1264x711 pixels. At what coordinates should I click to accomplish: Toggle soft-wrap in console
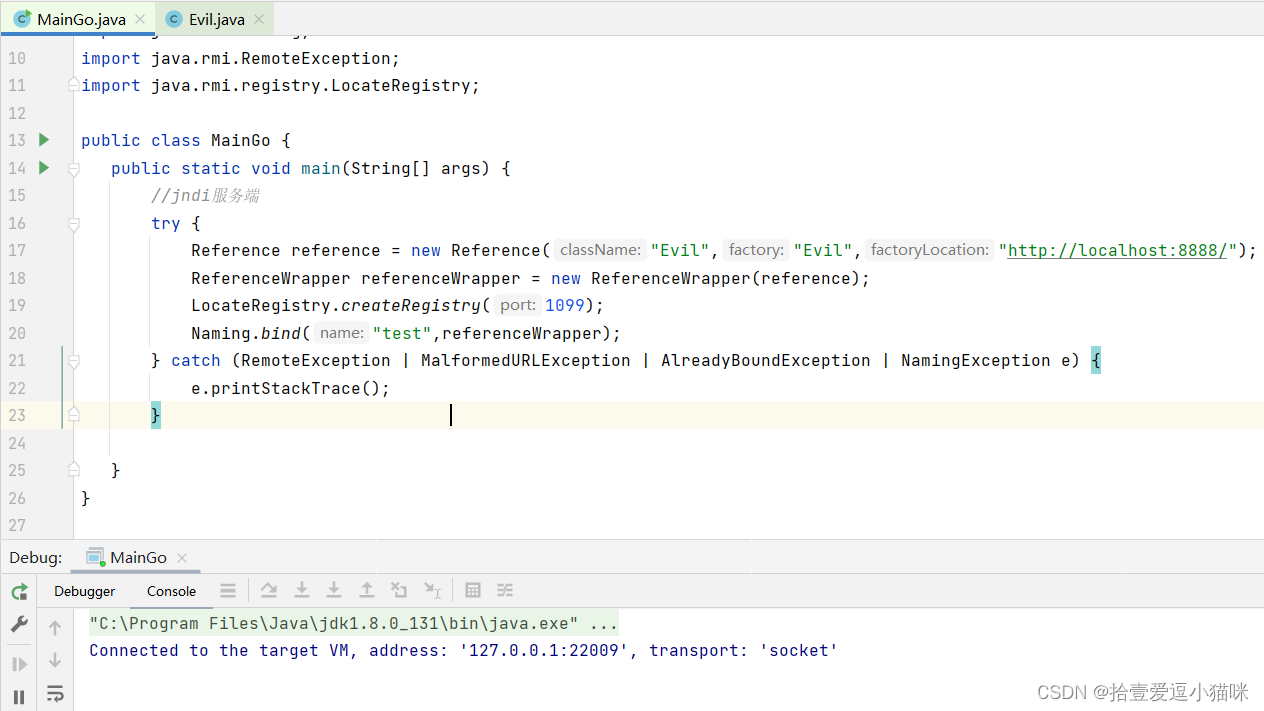click(55, 693)
